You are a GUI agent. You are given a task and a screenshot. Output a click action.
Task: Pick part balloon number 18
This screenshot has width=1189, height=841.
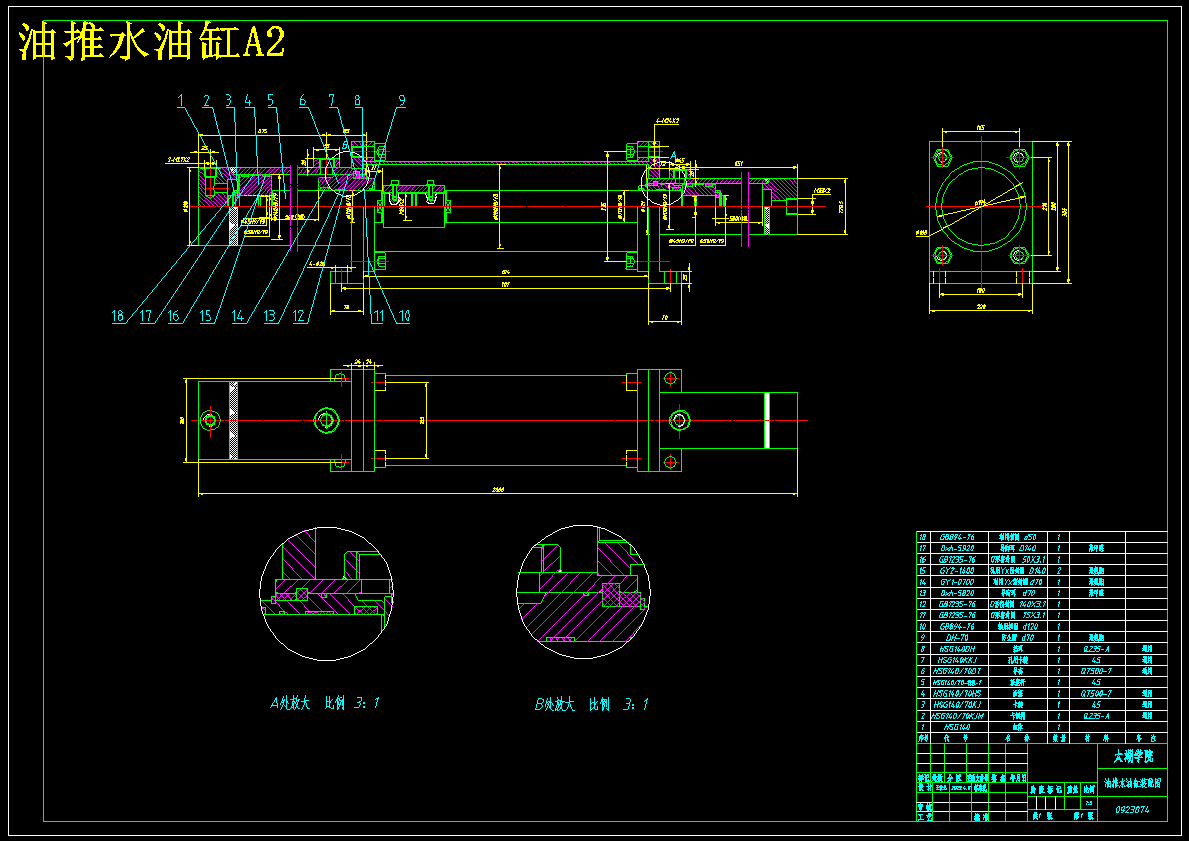coord(118,316)
